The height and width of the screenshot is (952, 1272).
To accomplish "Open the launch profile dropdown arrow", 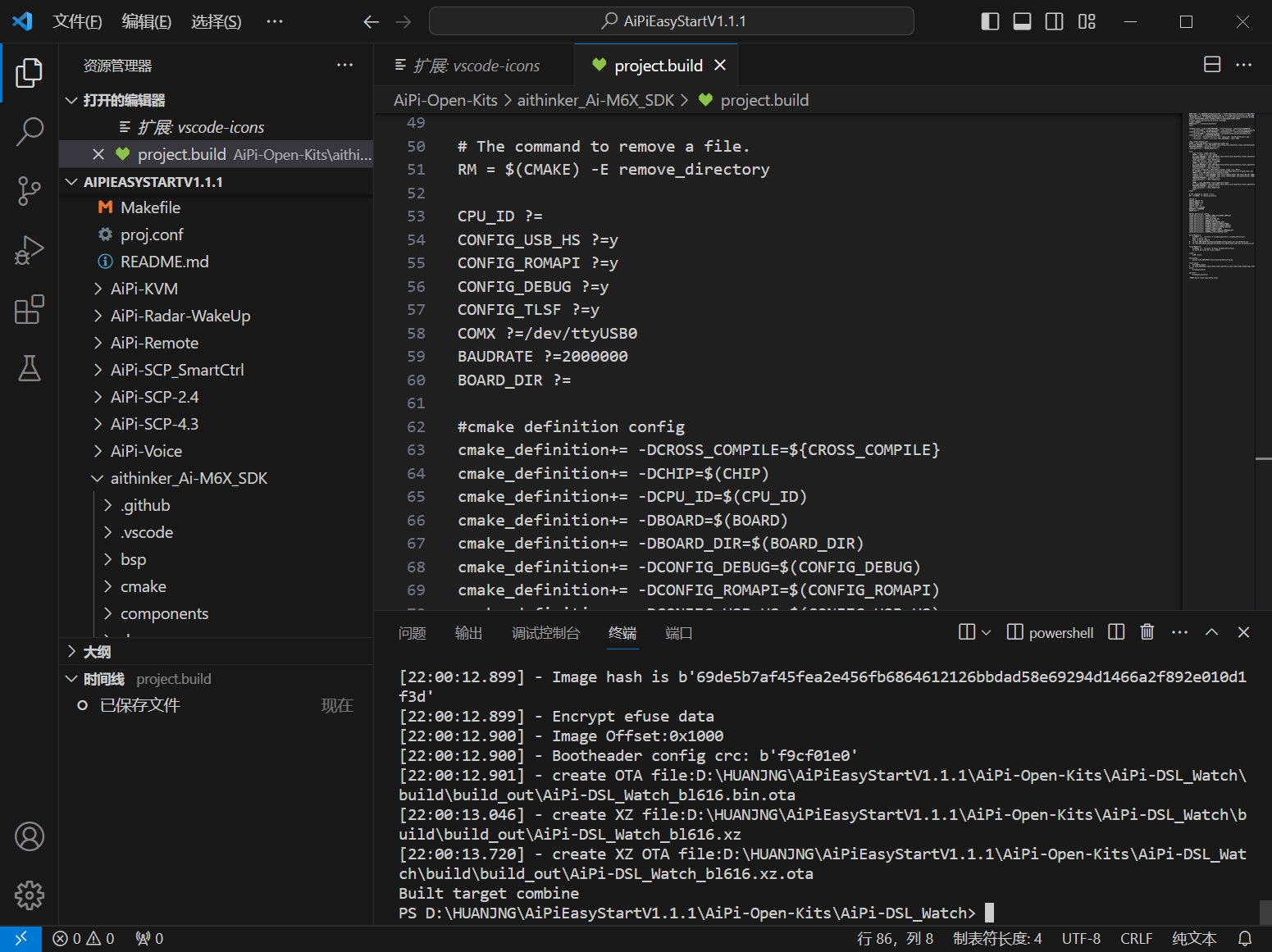I will click(x=987, y=632).
